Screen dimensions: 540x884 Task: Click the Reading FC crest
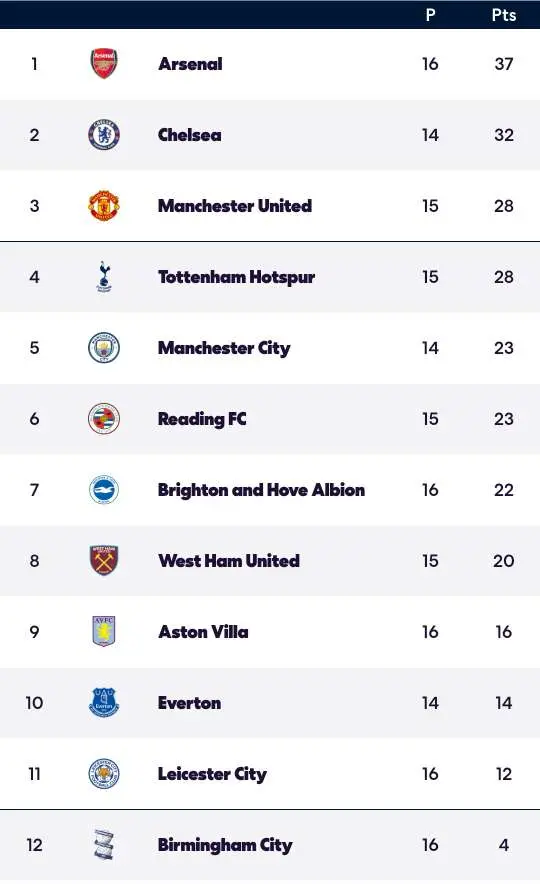[104, 418]
